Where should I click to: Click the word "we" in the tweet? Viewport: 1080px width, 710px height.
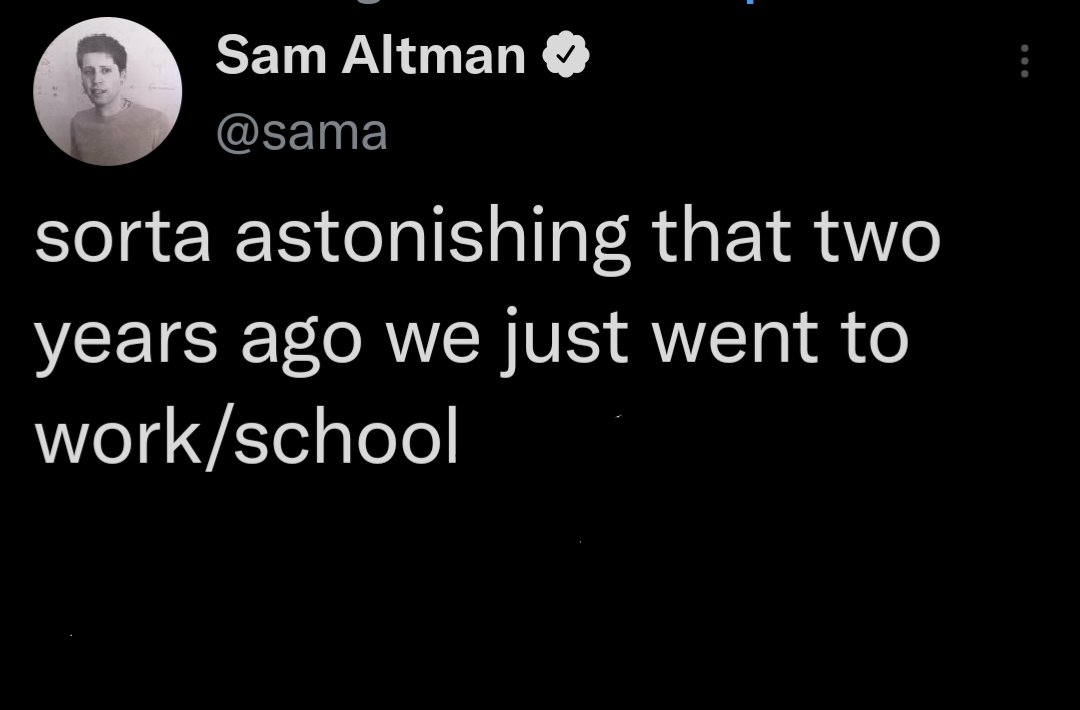433,342
